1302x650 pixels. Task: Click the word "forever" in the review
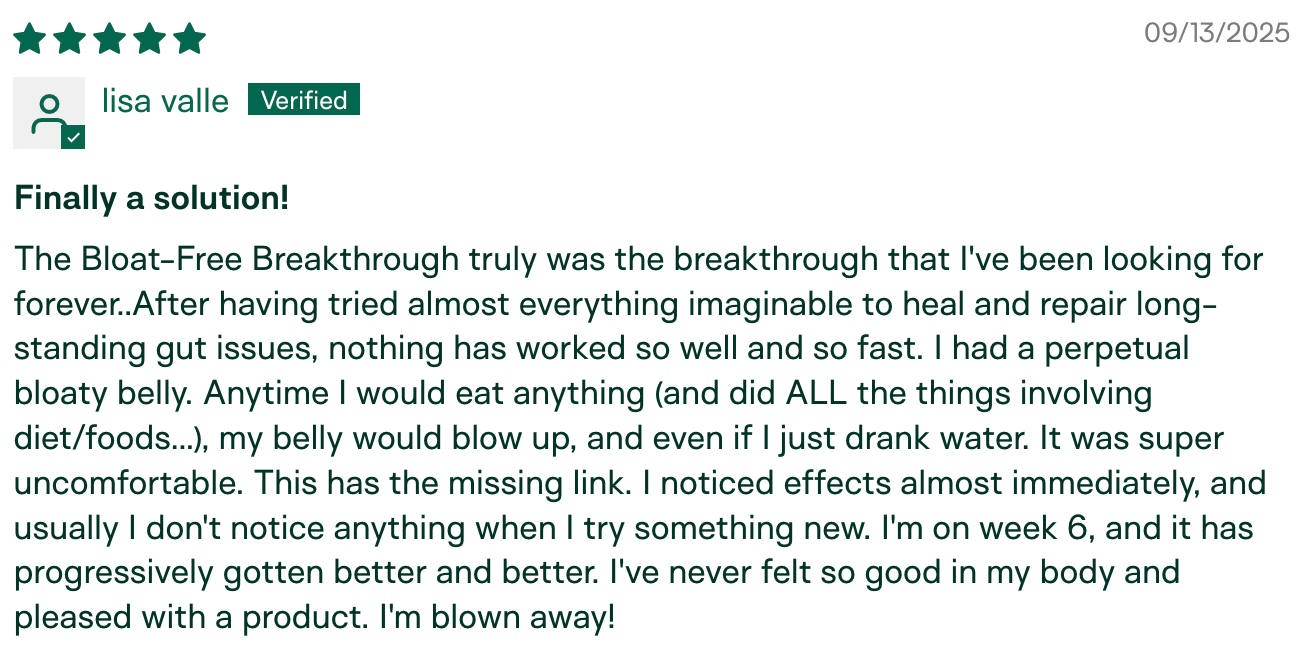click(x=67, y=304)
